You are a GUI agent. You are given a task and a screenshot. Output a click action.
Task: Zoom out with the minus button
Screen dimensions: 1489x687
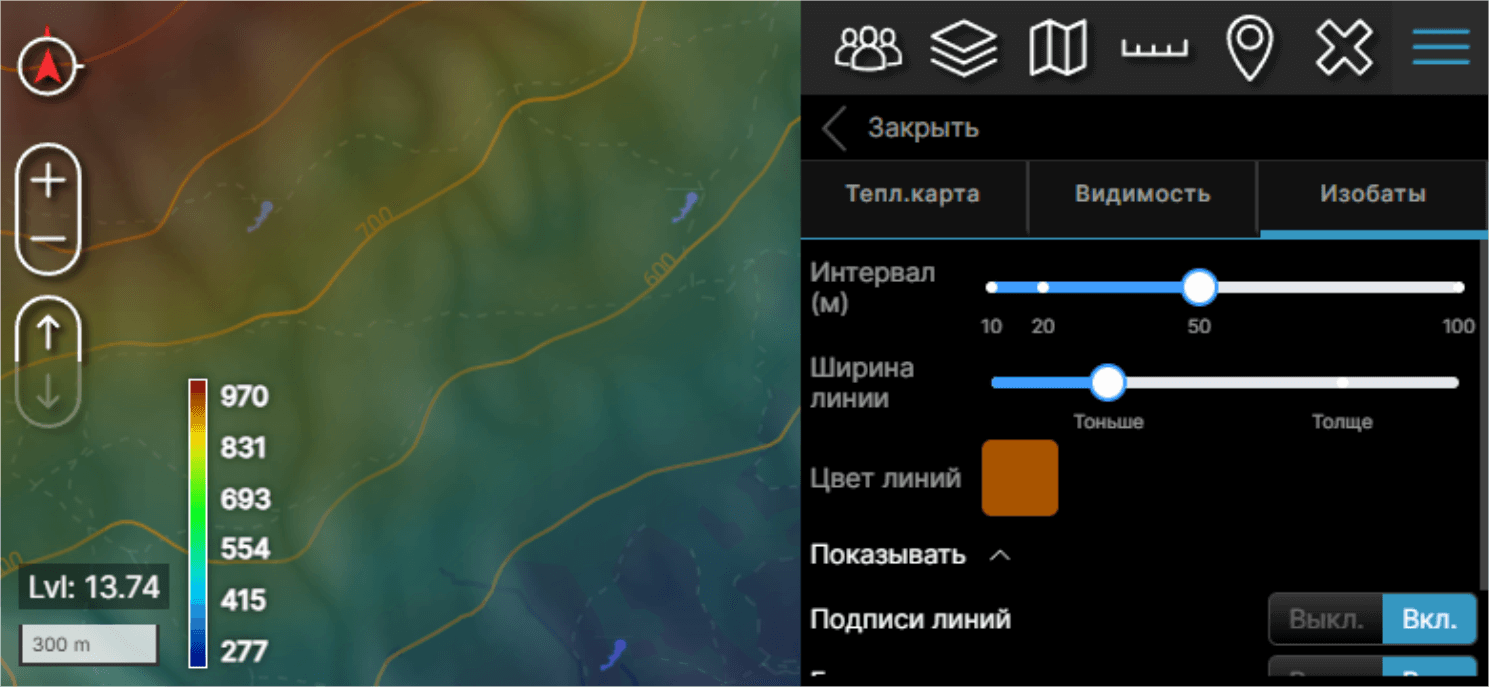pos(48,240)
